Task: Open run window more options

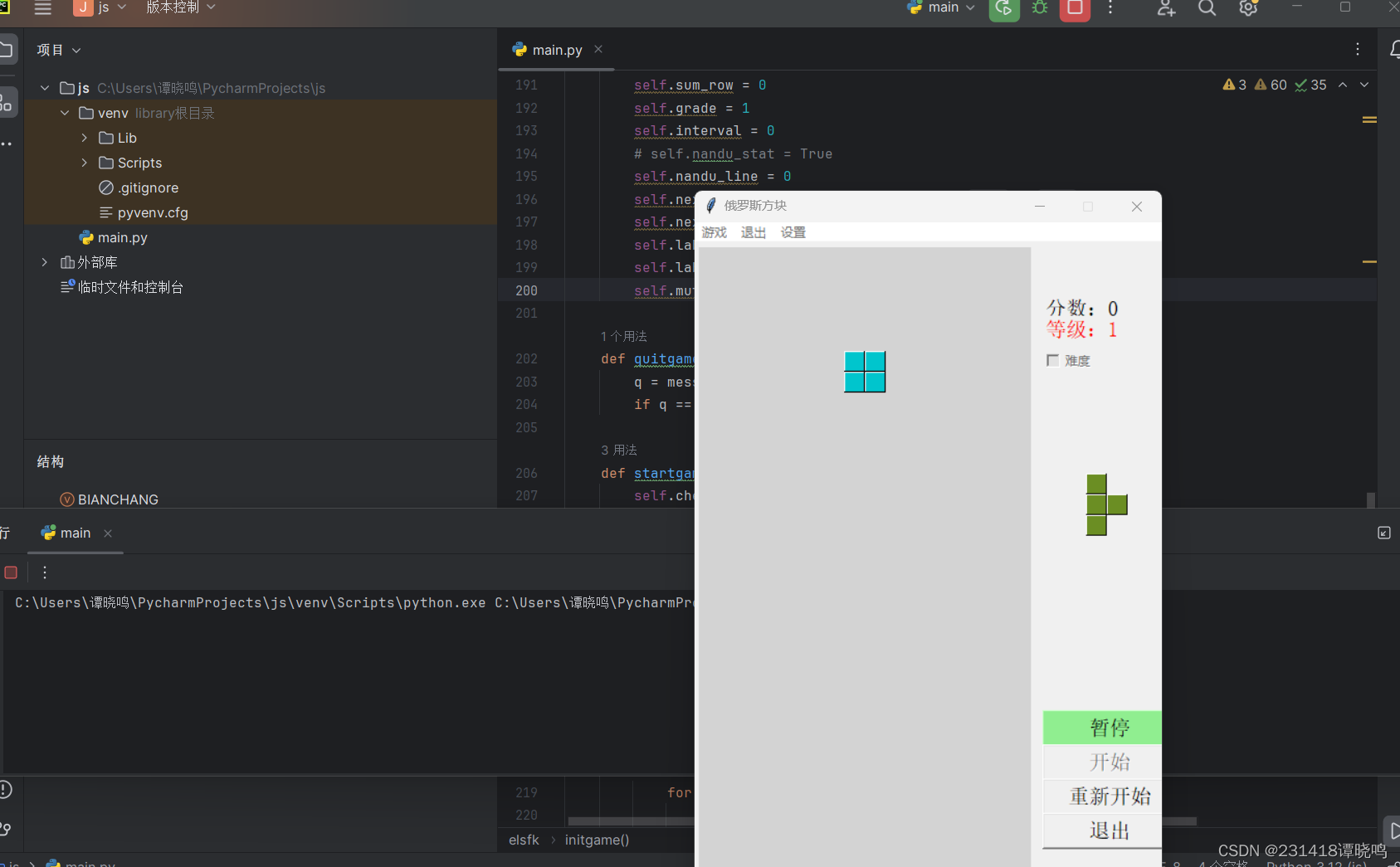Action: coord(45,572)
